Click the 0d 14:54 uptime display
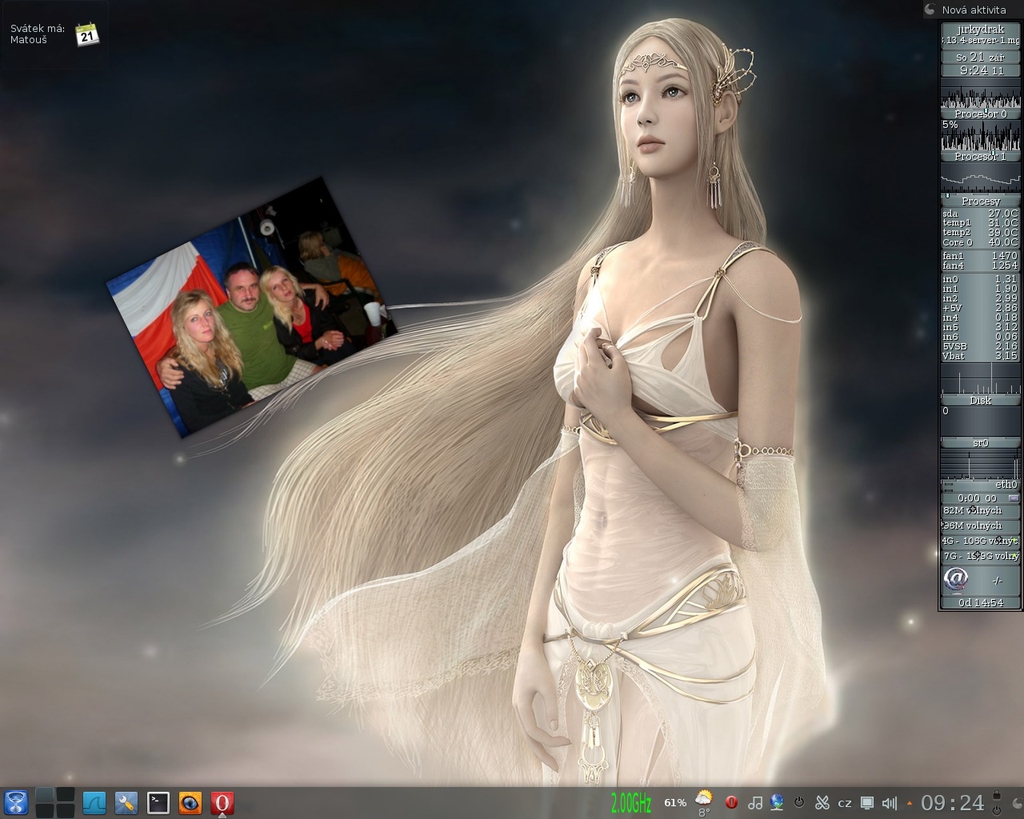The image size is (1024, 819). (980, 602)
